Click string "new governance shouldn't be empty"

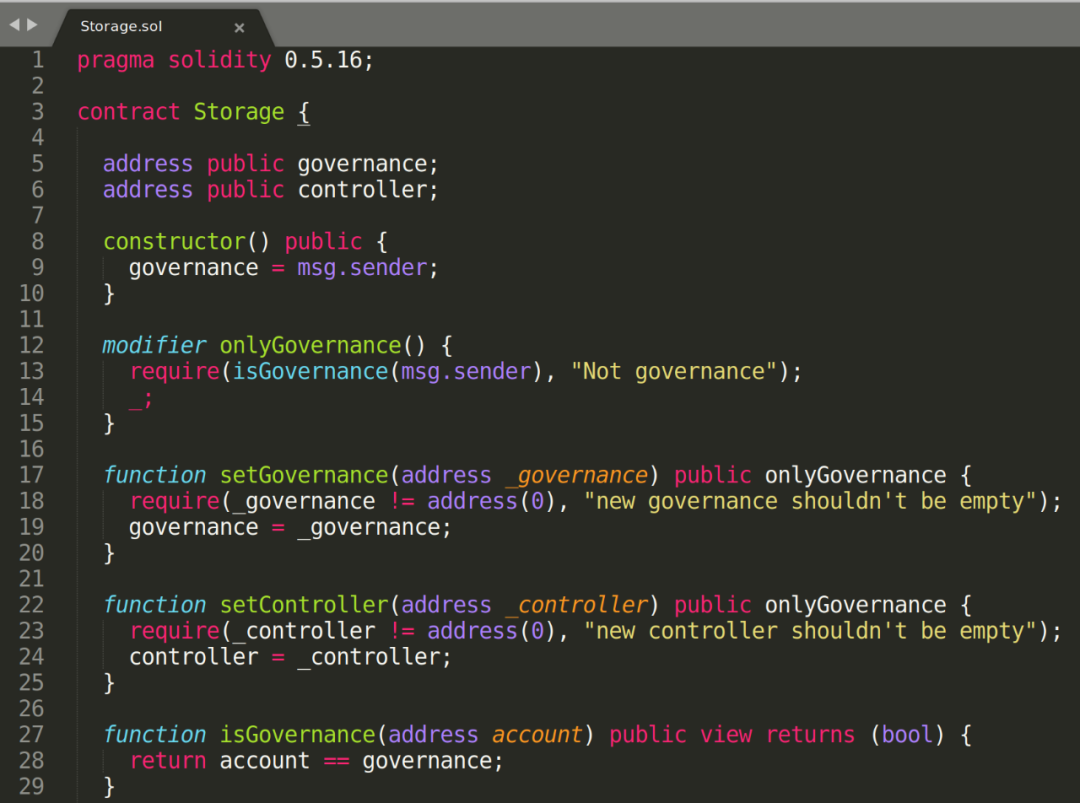click(810, 501)
